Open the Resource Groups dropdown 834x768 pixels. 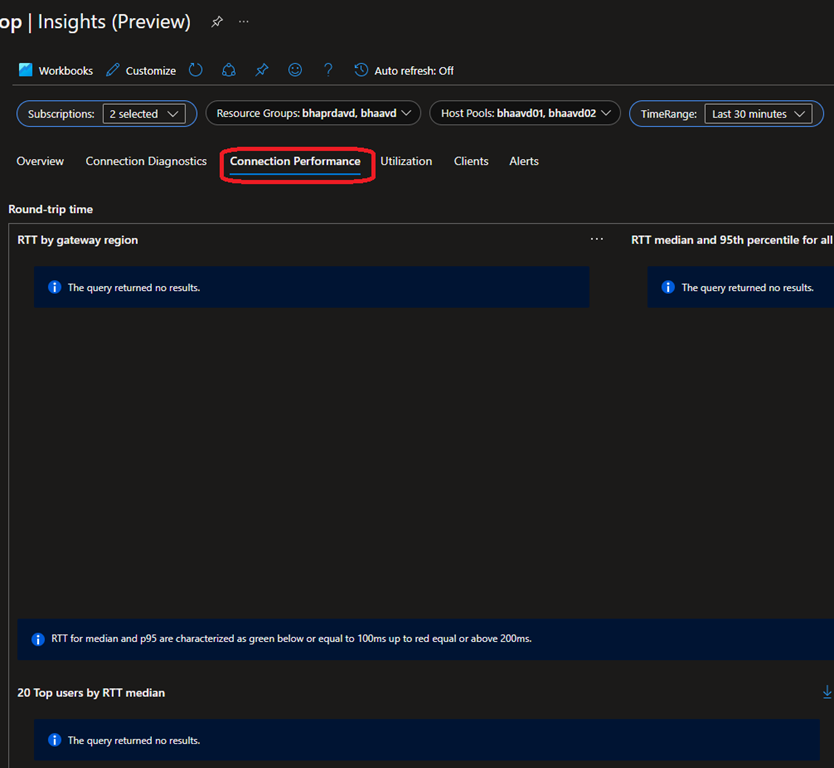pos(314,114)
